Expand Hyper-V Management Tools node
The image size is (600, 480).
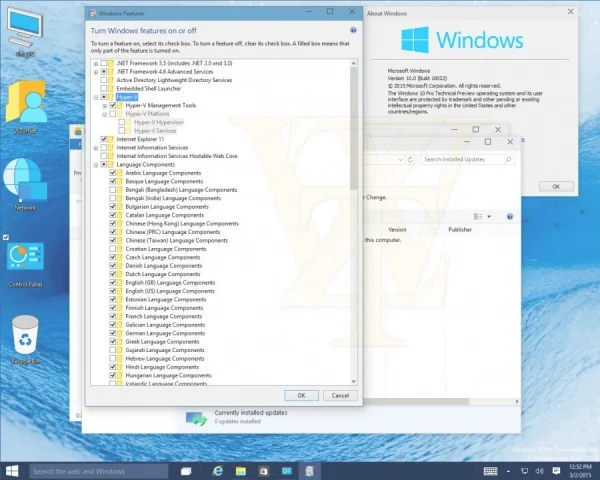click(105, 106)
